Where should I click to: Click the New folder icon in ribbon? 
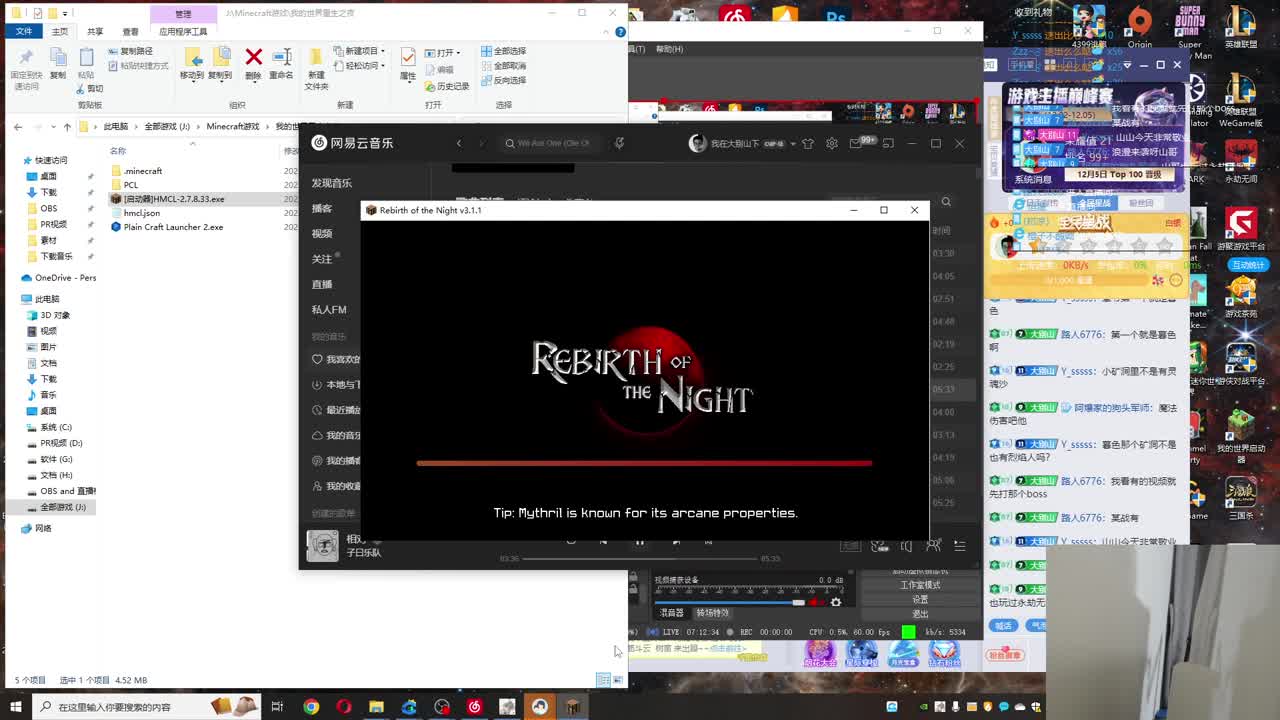coord(316,58)
